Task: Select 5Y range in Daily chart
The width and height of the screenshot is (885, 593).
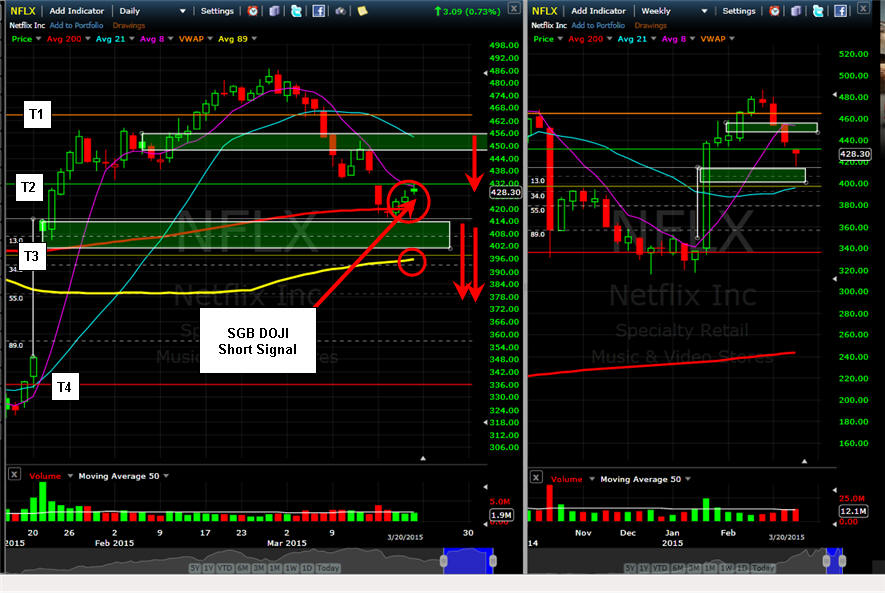Action: (x=195, y=568)
